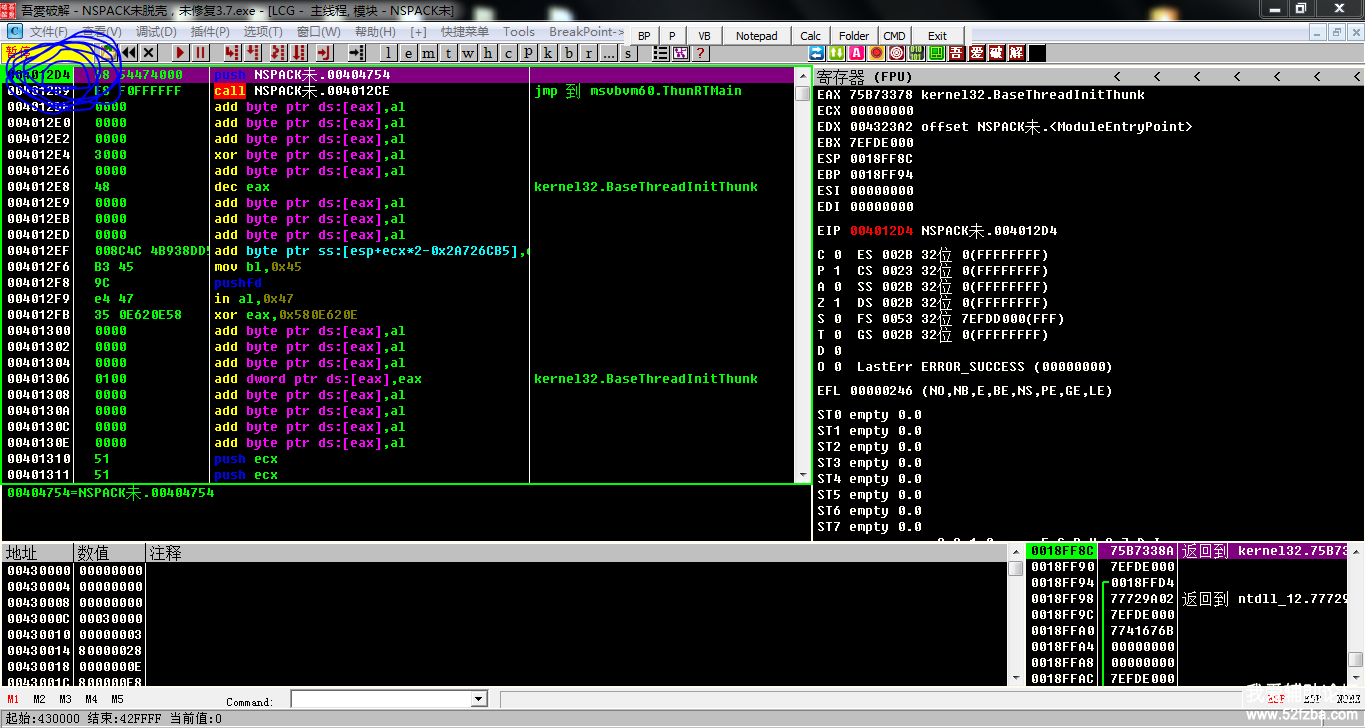The image size is (1365, 728).
Task: Click the pink 'A' plugin icon
Action: click(857, 53)
